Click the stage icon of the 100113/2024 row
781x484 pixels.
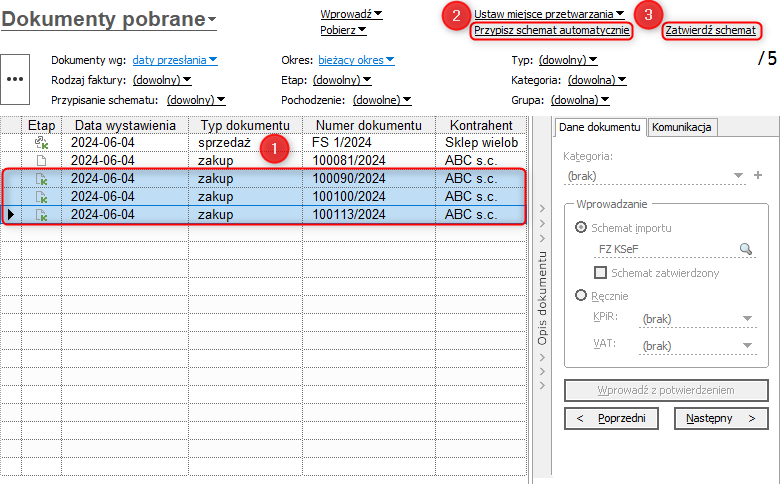tap(41, 215)
